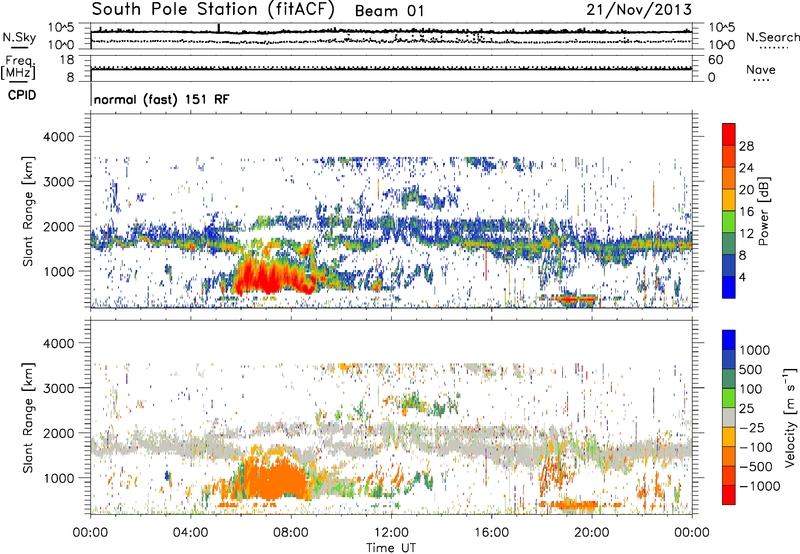Click the "500" value on the Velocity color bar

click(x=751, y=370)
